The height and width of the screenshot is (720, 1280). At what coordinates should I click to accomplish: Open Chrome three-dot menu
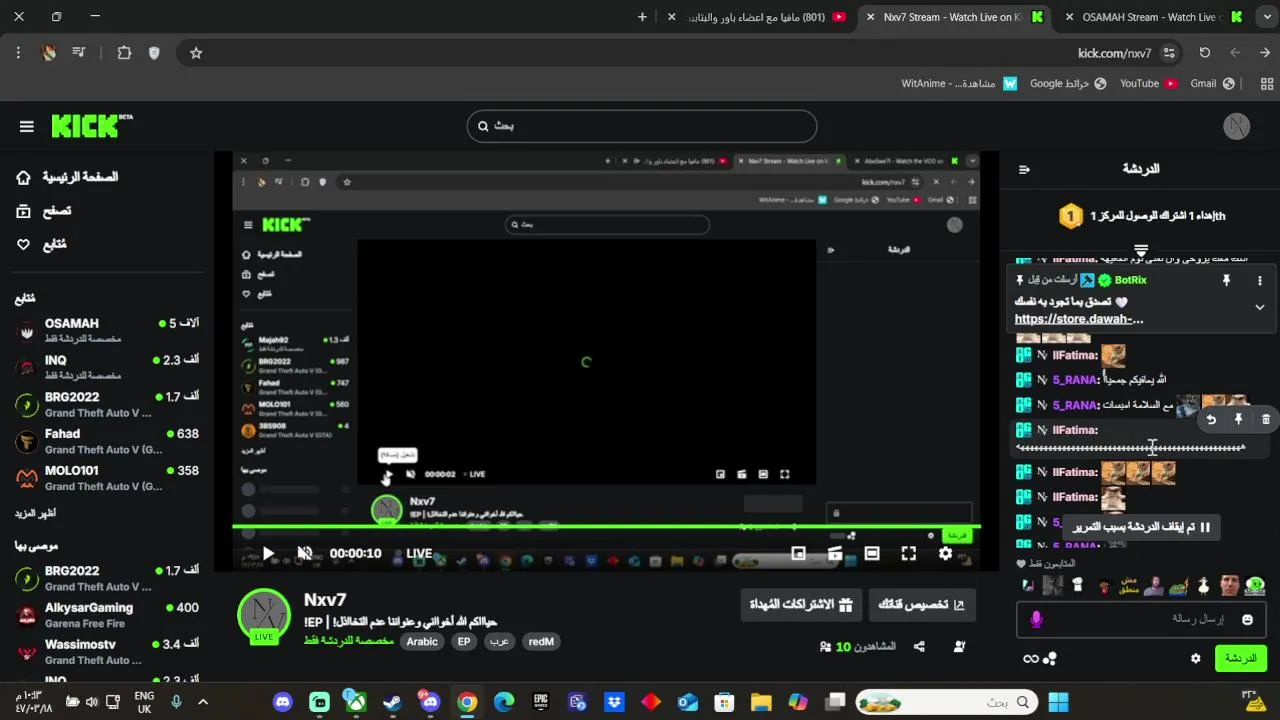click(18, 53)
